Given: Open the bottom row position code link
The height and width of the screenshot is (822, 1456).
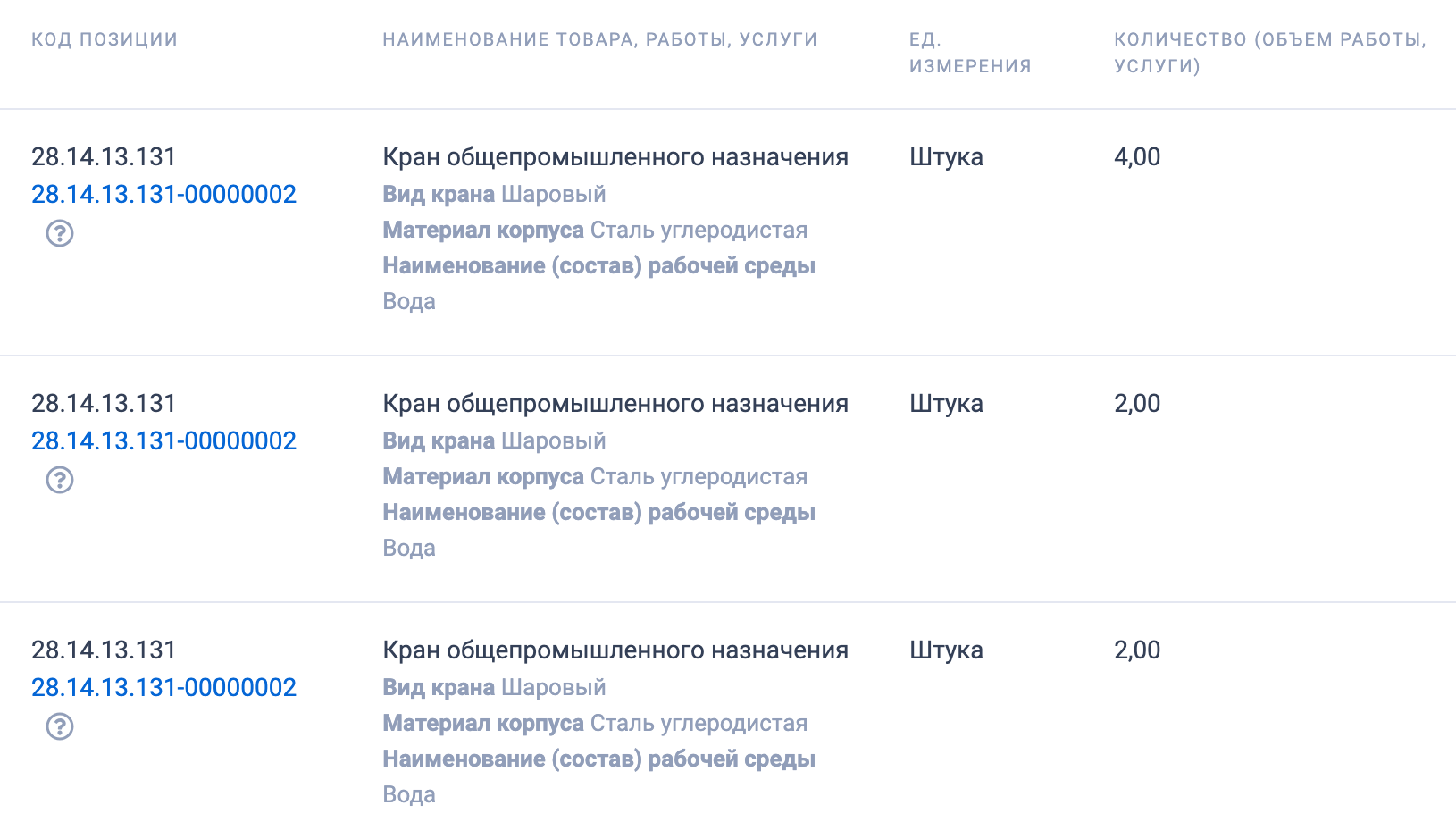Looking at the screenshot, I should pyautogui.click(x=164, y=687).
